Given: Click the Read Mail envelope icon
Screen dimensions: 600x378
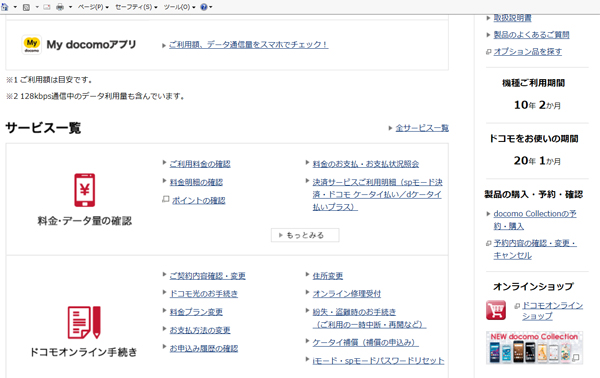Looking at the screenshot, I should [47, 7].
